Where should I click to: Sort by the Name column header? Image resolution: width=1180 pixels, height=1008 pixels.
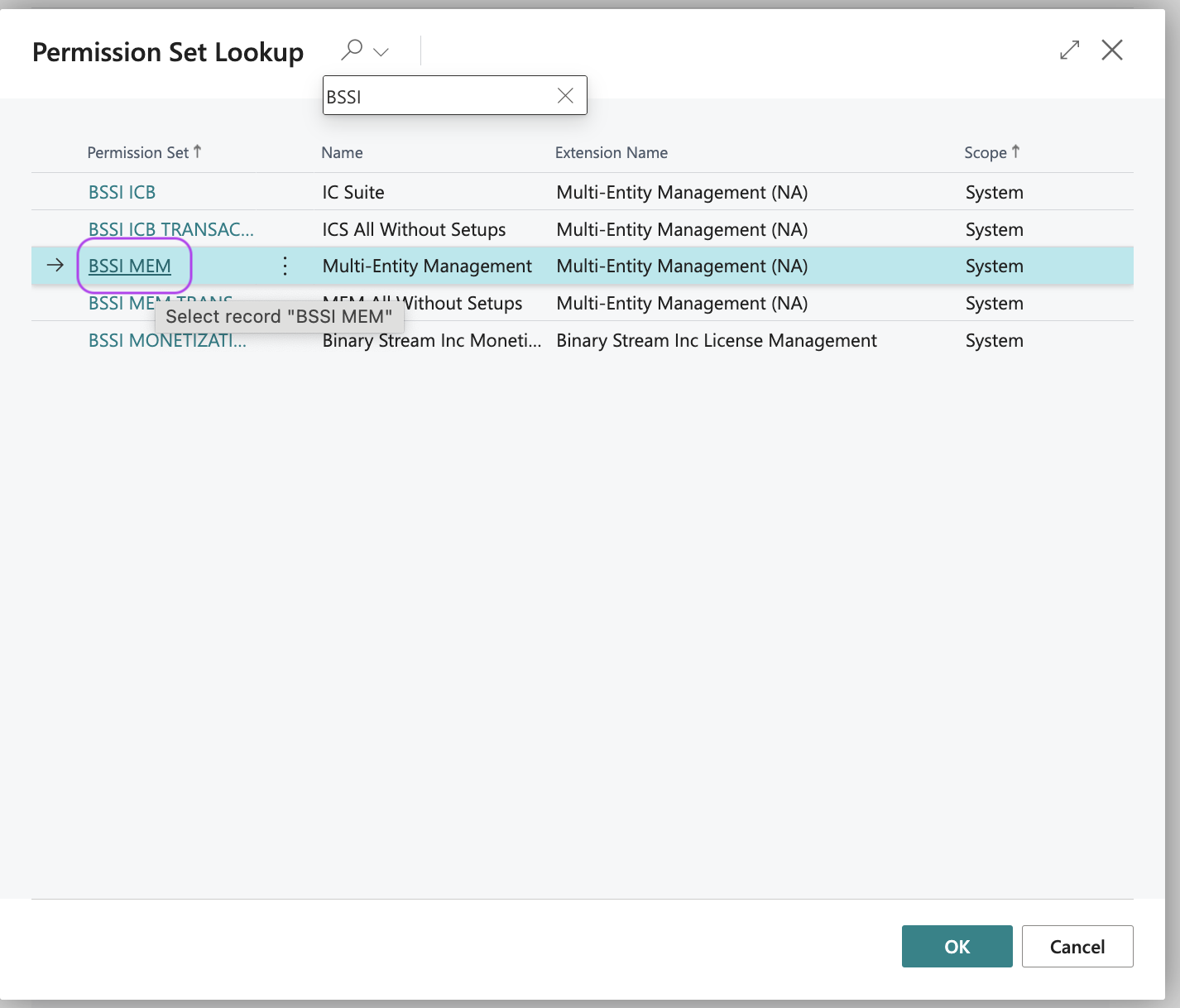342,152
